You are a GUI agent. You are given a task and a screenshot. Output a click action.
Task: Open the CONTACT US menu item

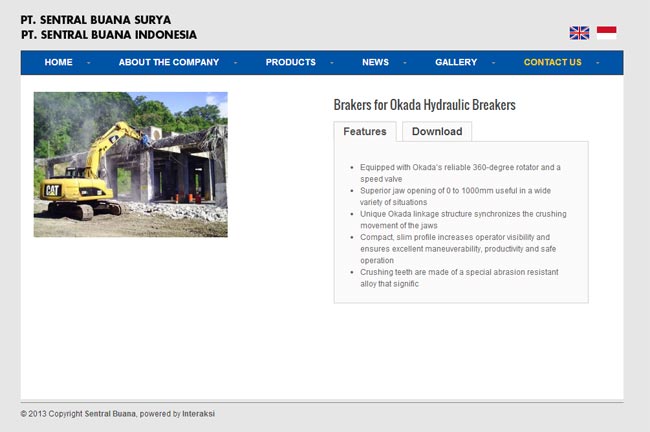[553, 62]
